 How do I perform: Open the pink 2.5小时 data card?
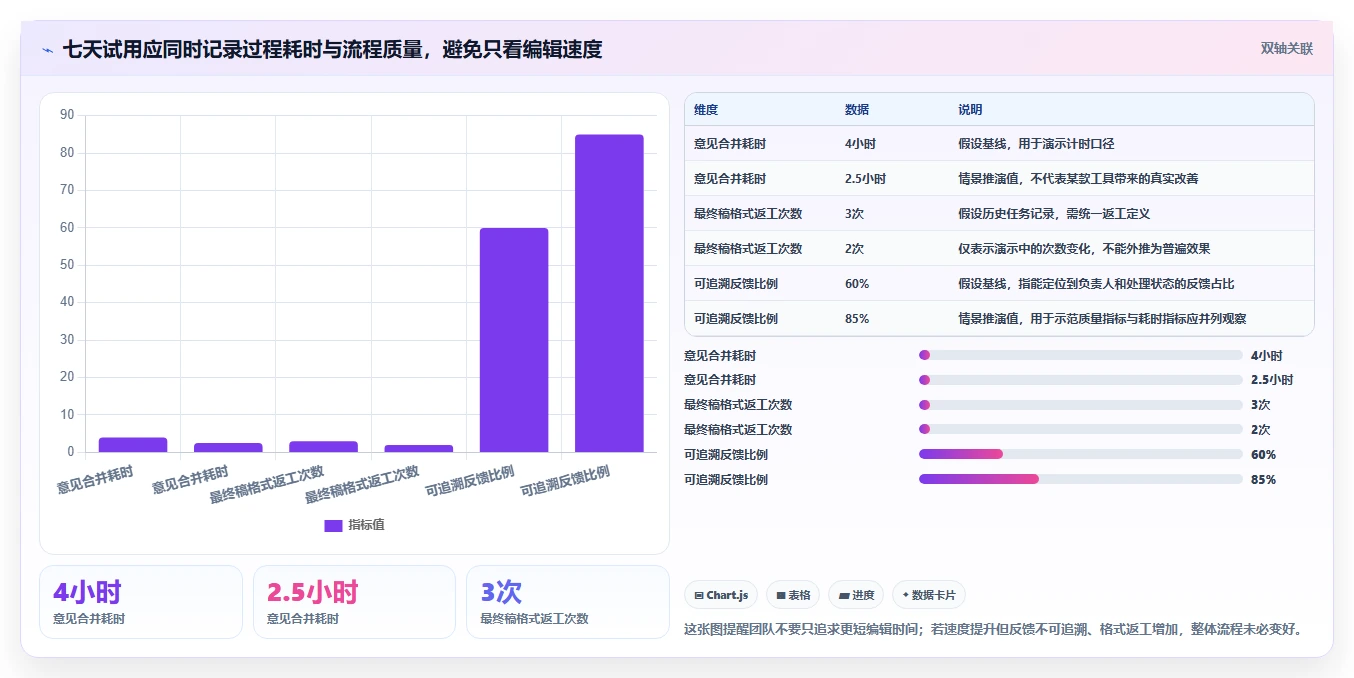click(354, 602)
